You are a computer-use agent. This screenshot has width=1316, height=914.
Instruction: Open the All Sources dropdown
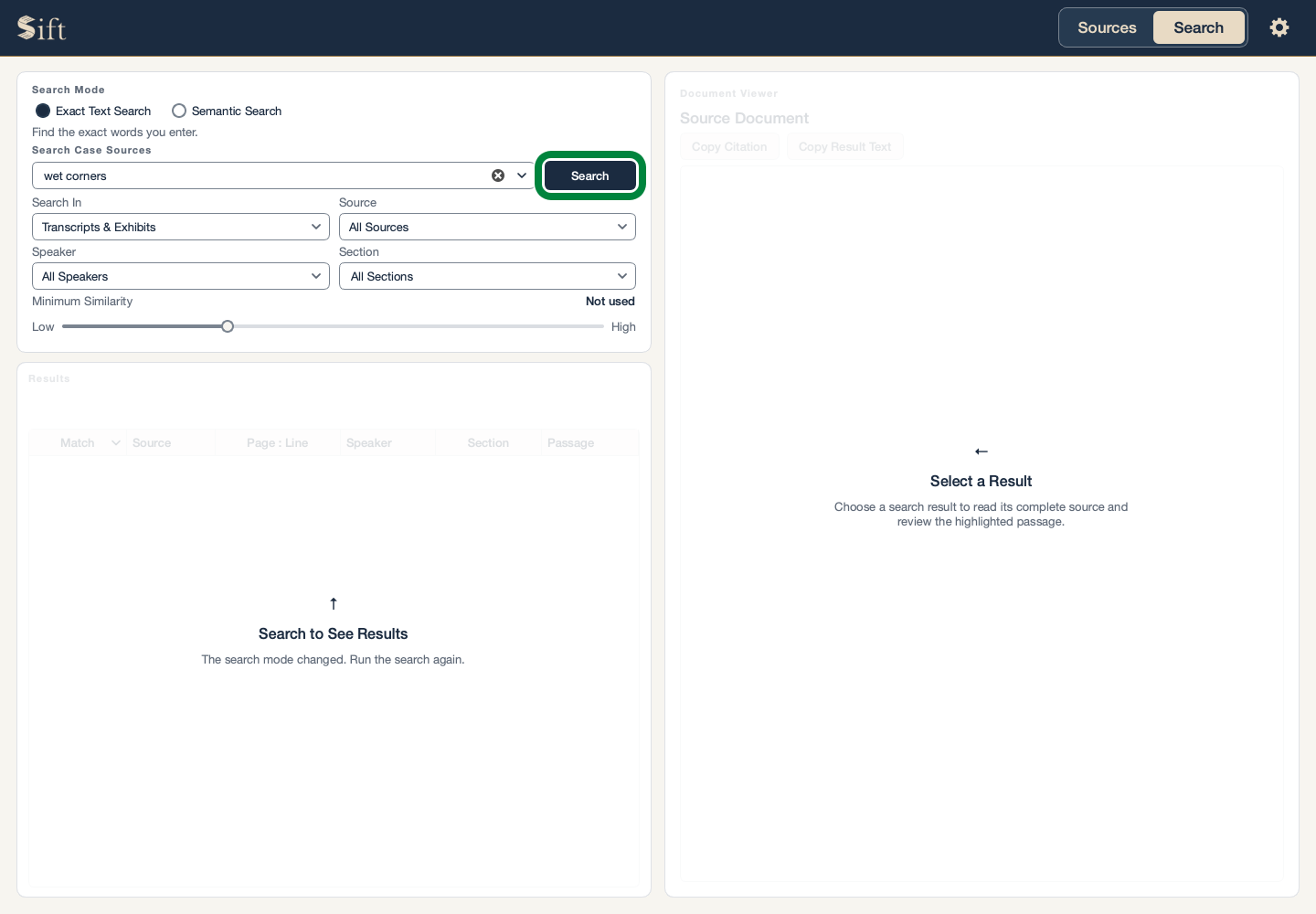click(x=487, y=227)
